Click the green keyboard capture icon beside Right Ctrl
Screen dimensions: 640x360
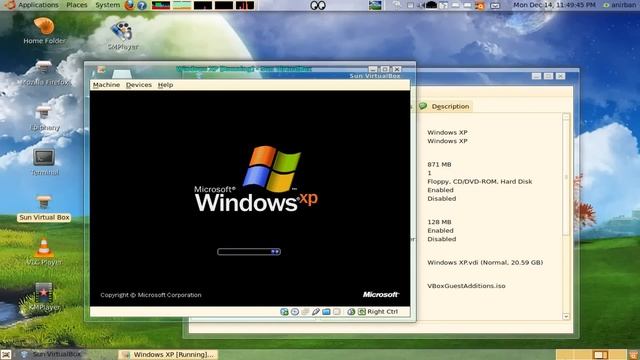[362, 312]
